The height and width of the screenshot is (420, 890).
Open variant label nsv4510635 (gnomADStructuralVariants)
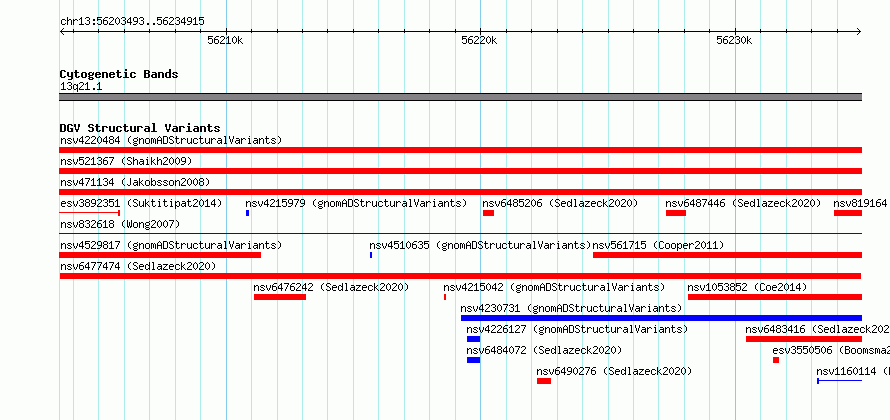click(480, 245)
